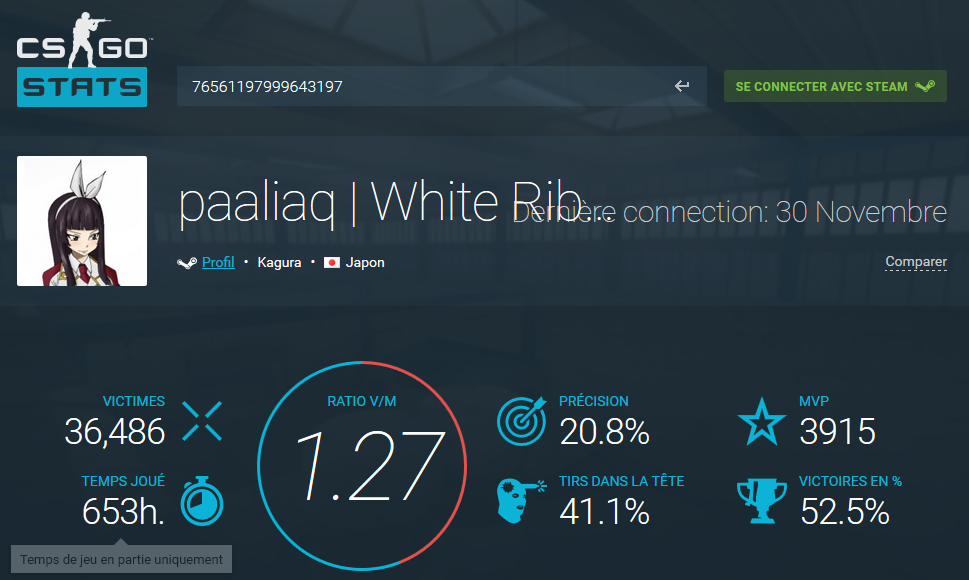
Task: Click the MVP star icon
Action: click(762, 421)
